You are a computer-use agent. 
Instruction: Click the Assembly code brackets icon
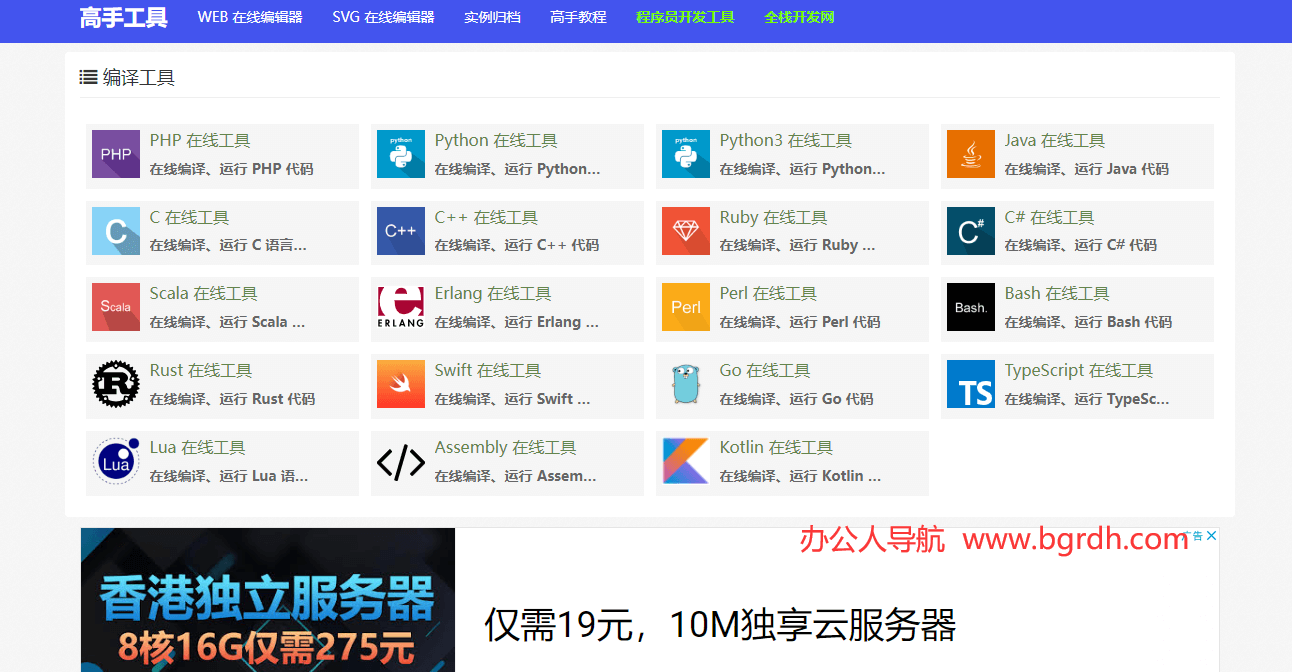401,461
